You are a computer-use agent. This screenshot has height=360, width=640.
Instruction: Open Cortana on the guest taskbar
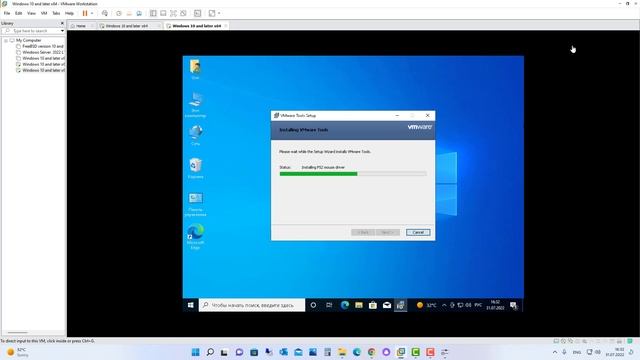tap(313, 305)
